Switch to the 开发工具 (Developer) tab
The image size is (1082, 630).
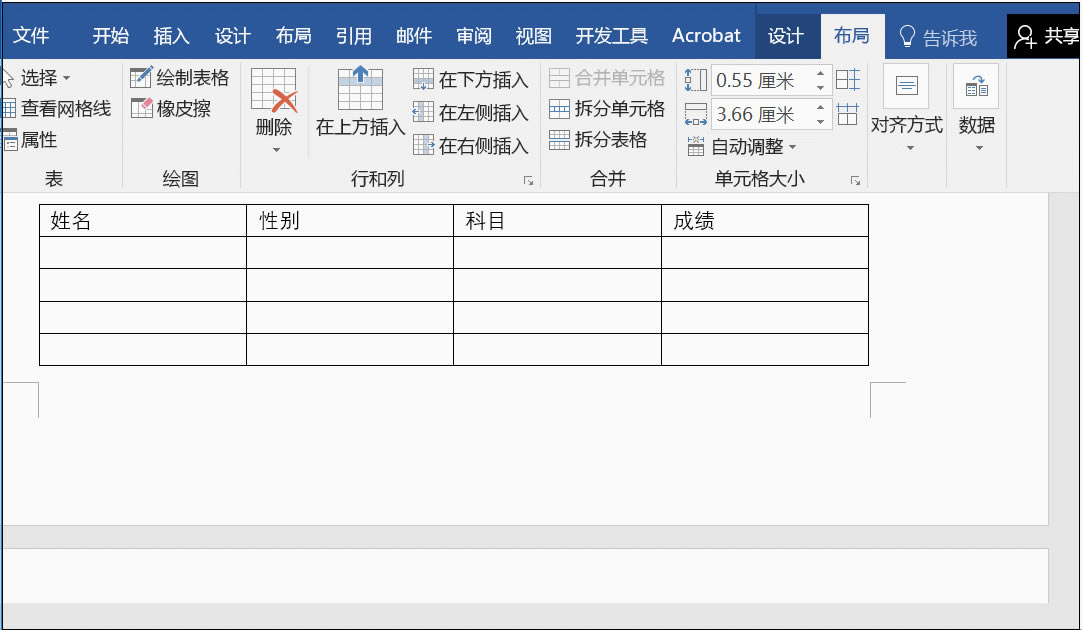[x=611, y=36]
